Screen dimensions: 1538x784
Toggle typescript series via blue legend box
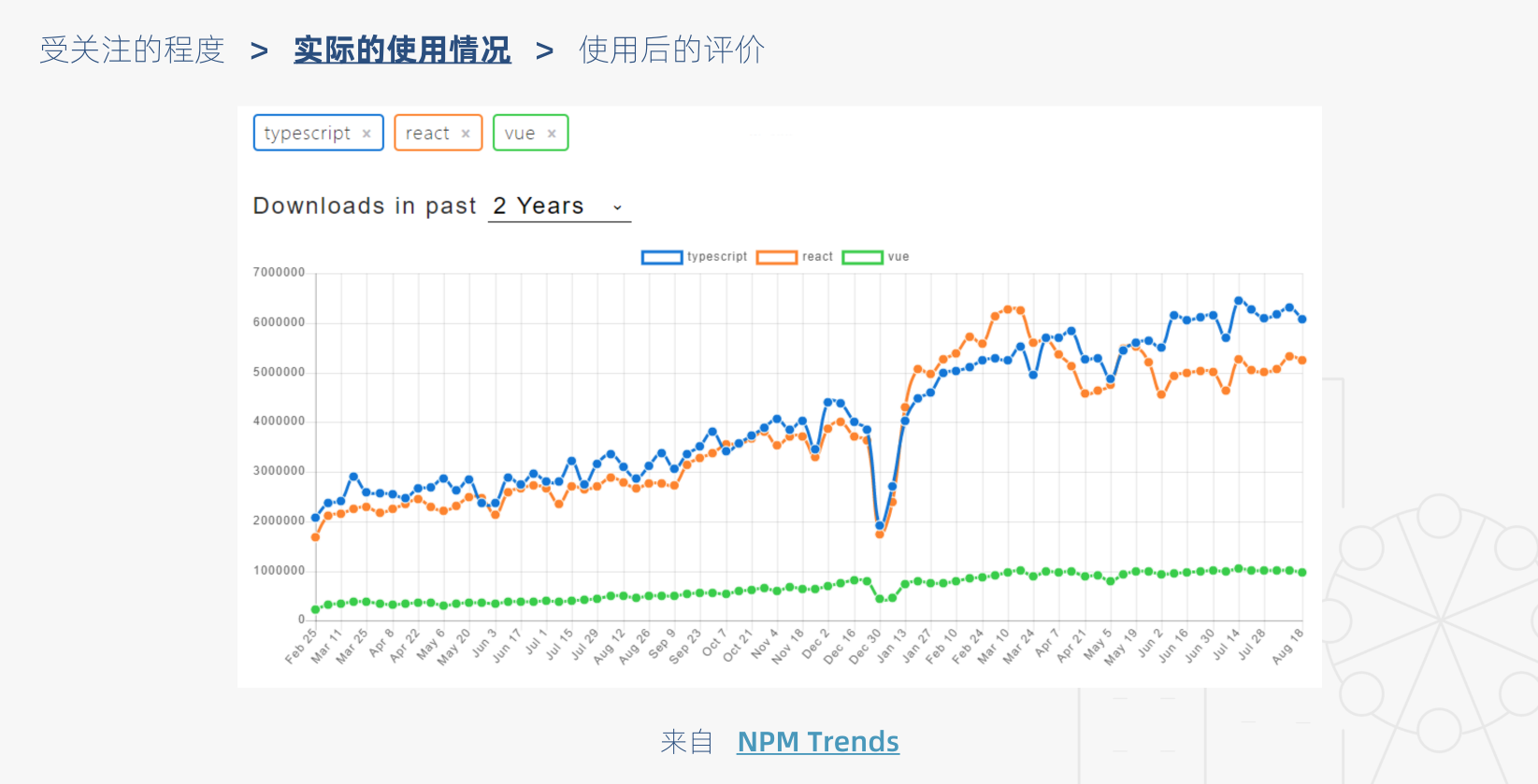(x=662, y=257)
